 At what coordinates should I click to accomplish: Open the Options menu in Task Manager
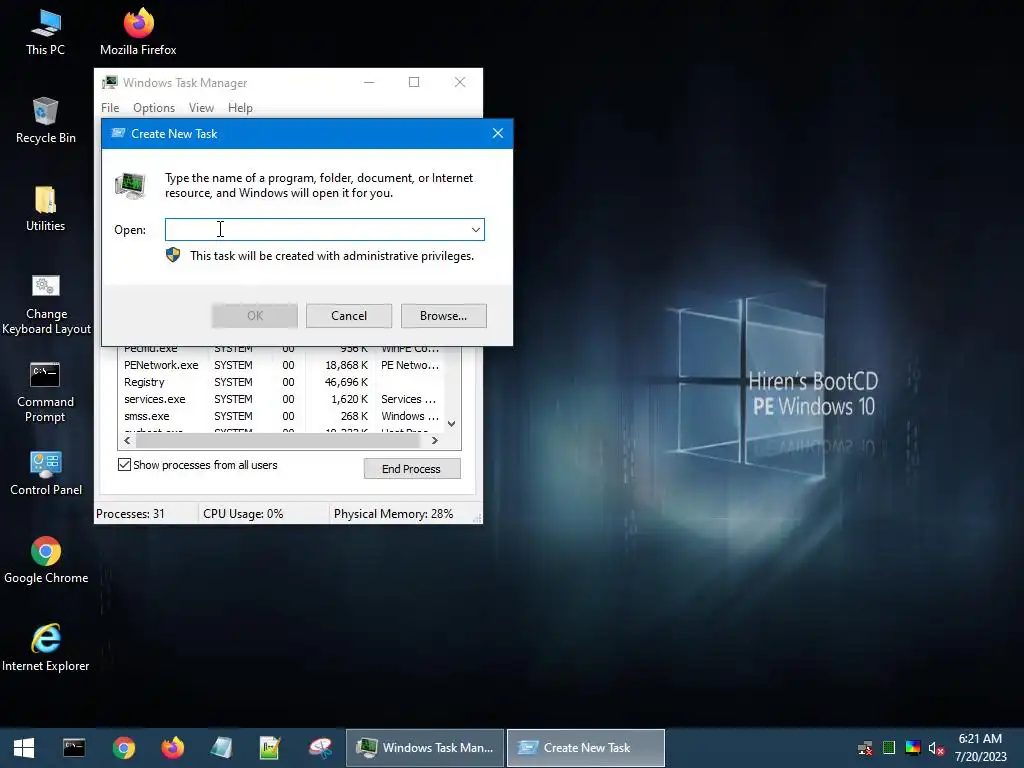[154, 108]
